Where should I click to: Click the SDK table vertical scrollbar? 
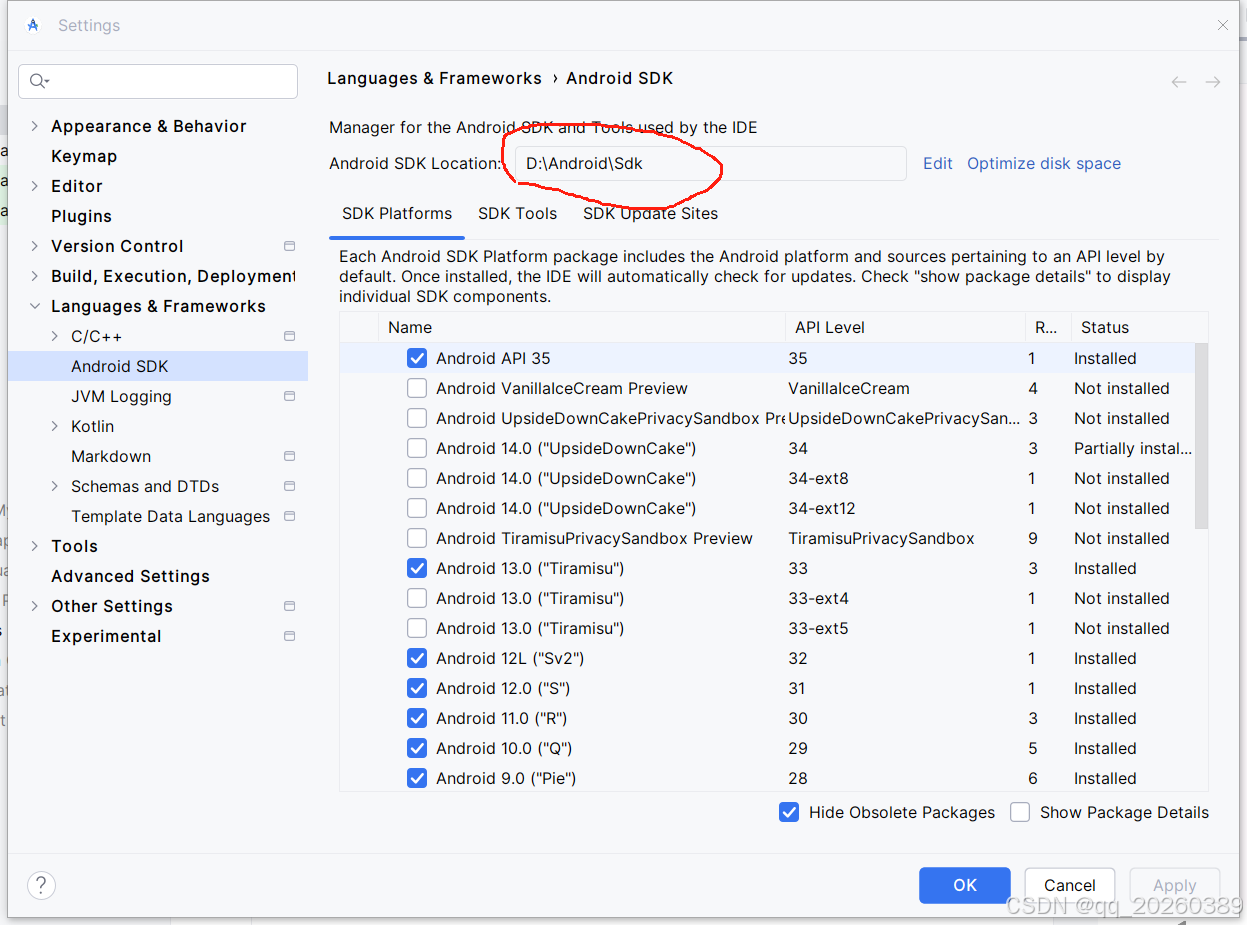pos(1201,436)
